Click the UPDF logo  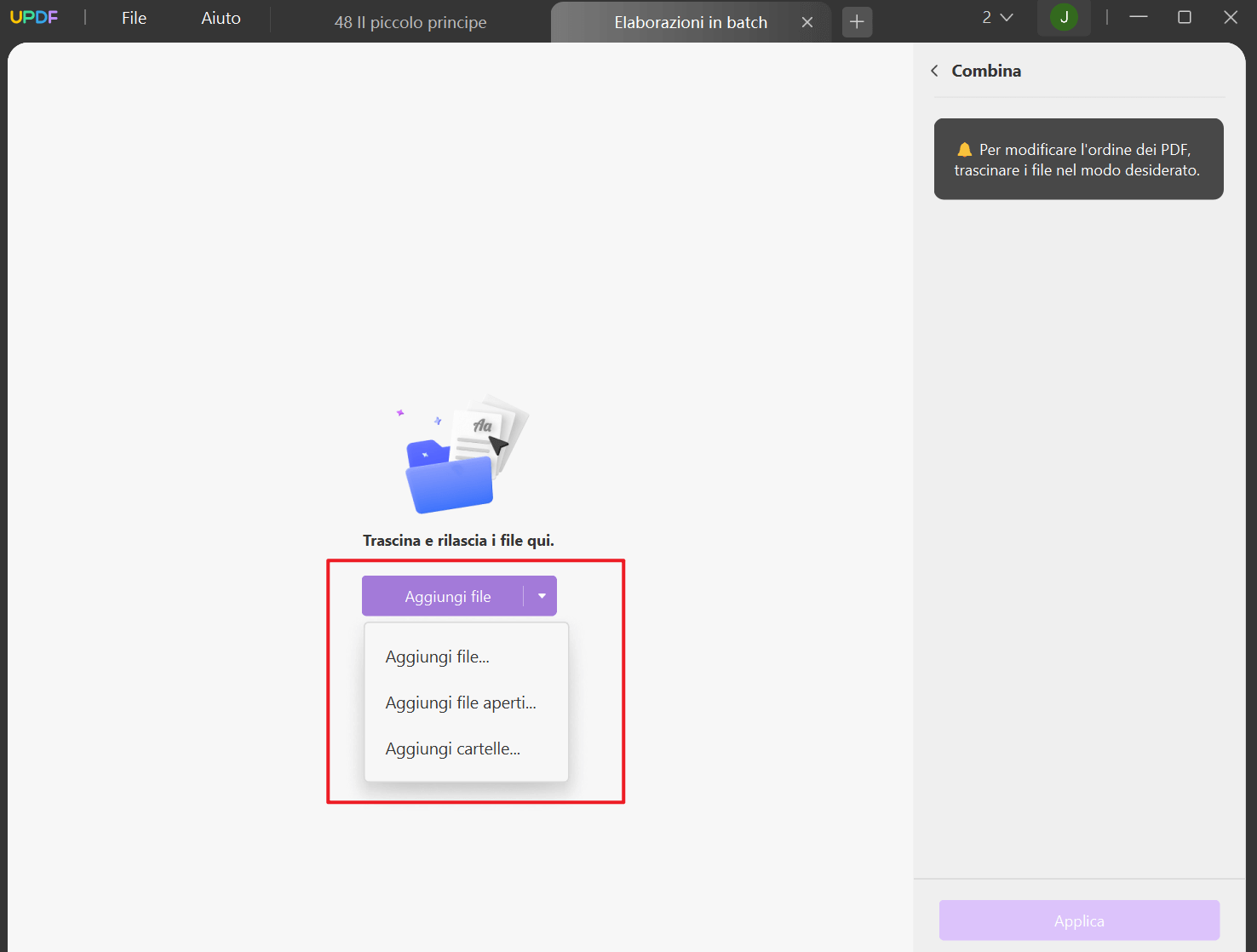34,18
